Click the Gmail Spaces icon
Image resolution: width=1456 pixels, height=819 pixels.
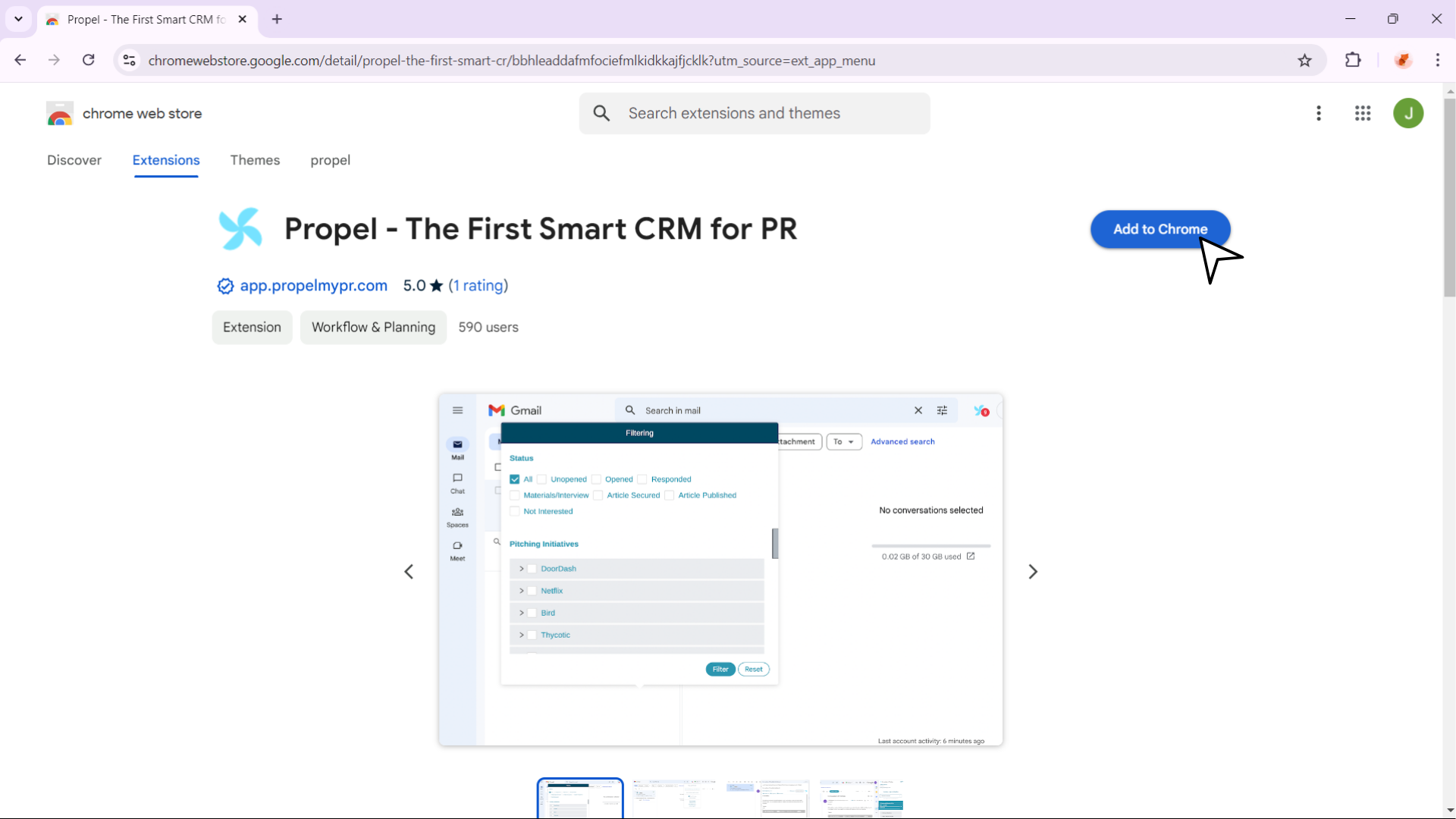457,512
